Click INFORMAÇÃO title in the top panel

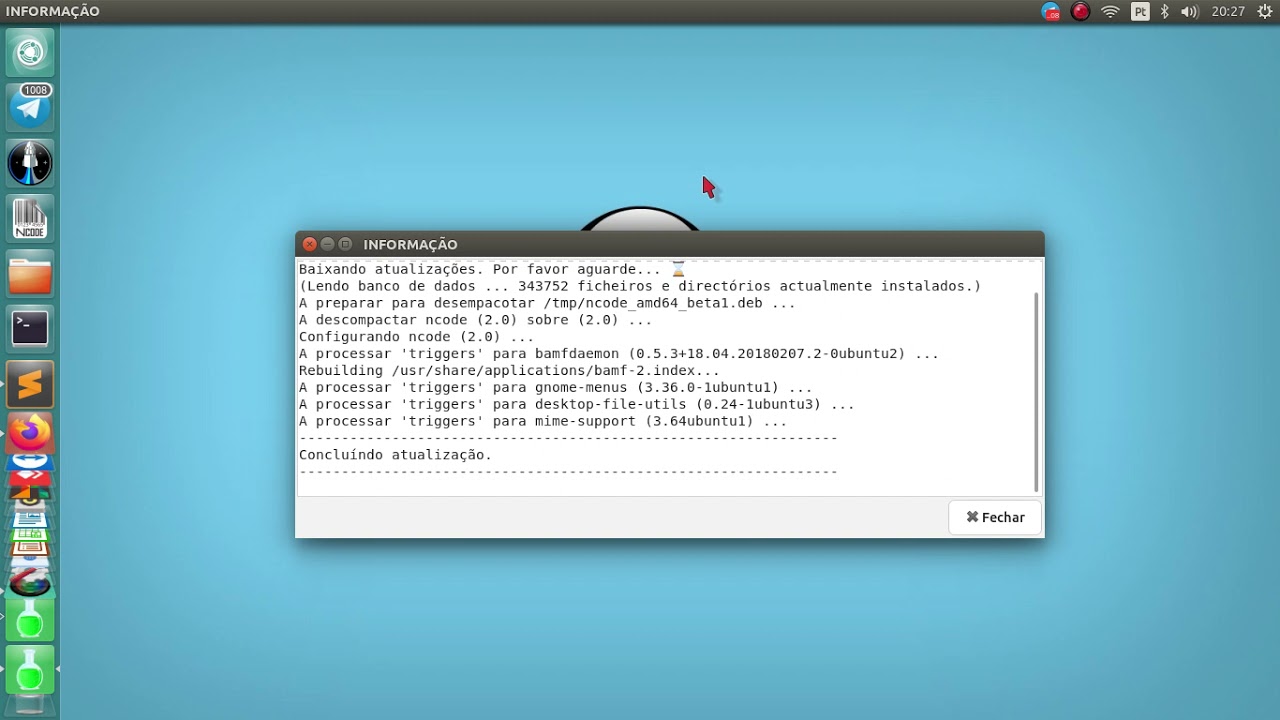(x=53, y=11)
